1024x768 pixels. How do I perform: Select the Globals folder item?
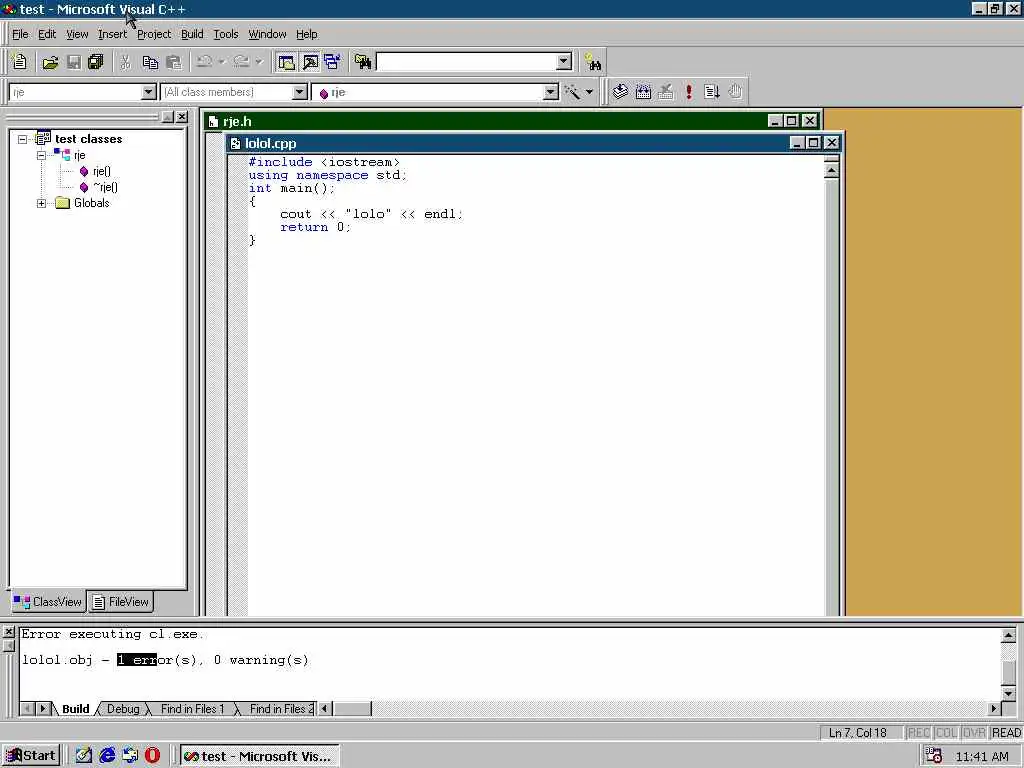pos(91,203)
